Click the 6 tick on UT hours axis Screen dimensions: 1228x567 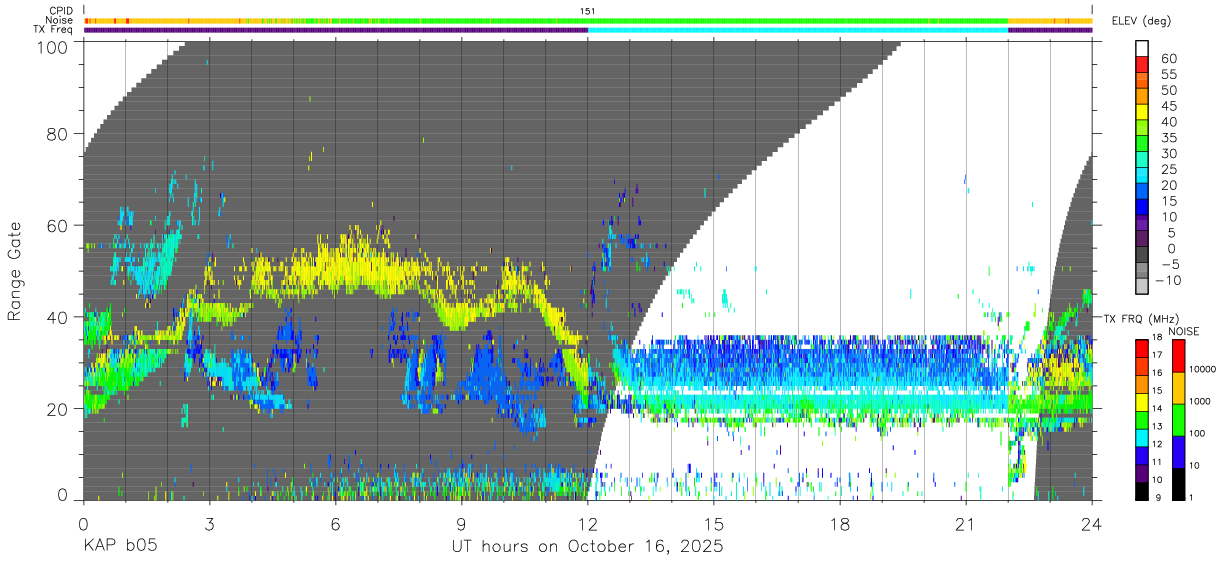336,524
